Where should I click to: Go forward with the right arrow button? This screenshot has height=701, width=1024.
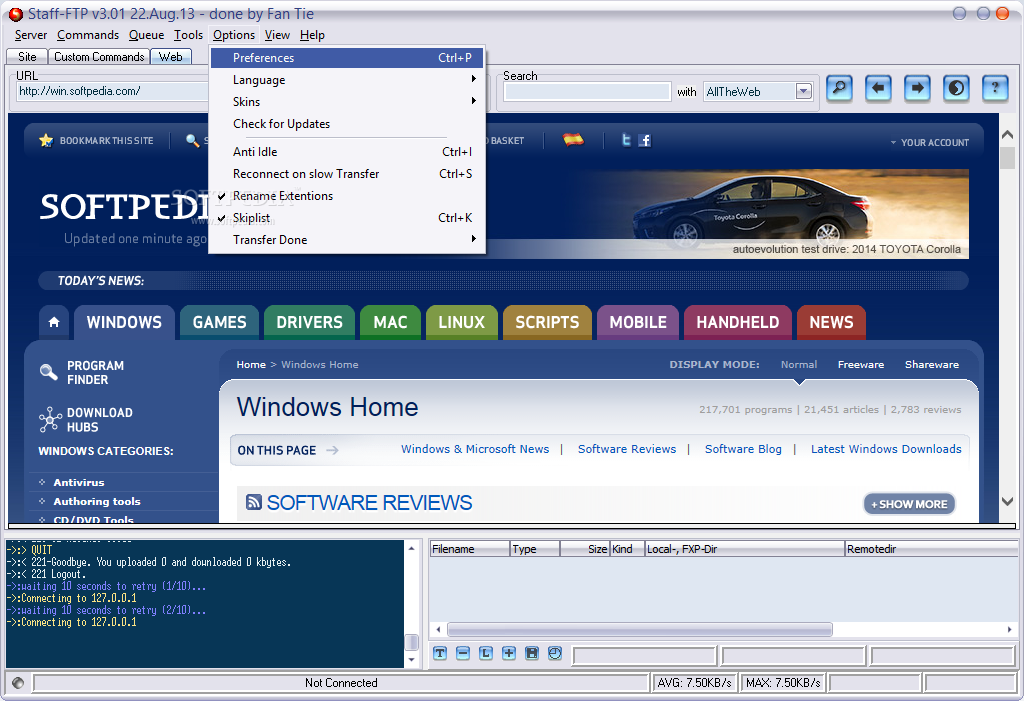[x=918, y=88]
